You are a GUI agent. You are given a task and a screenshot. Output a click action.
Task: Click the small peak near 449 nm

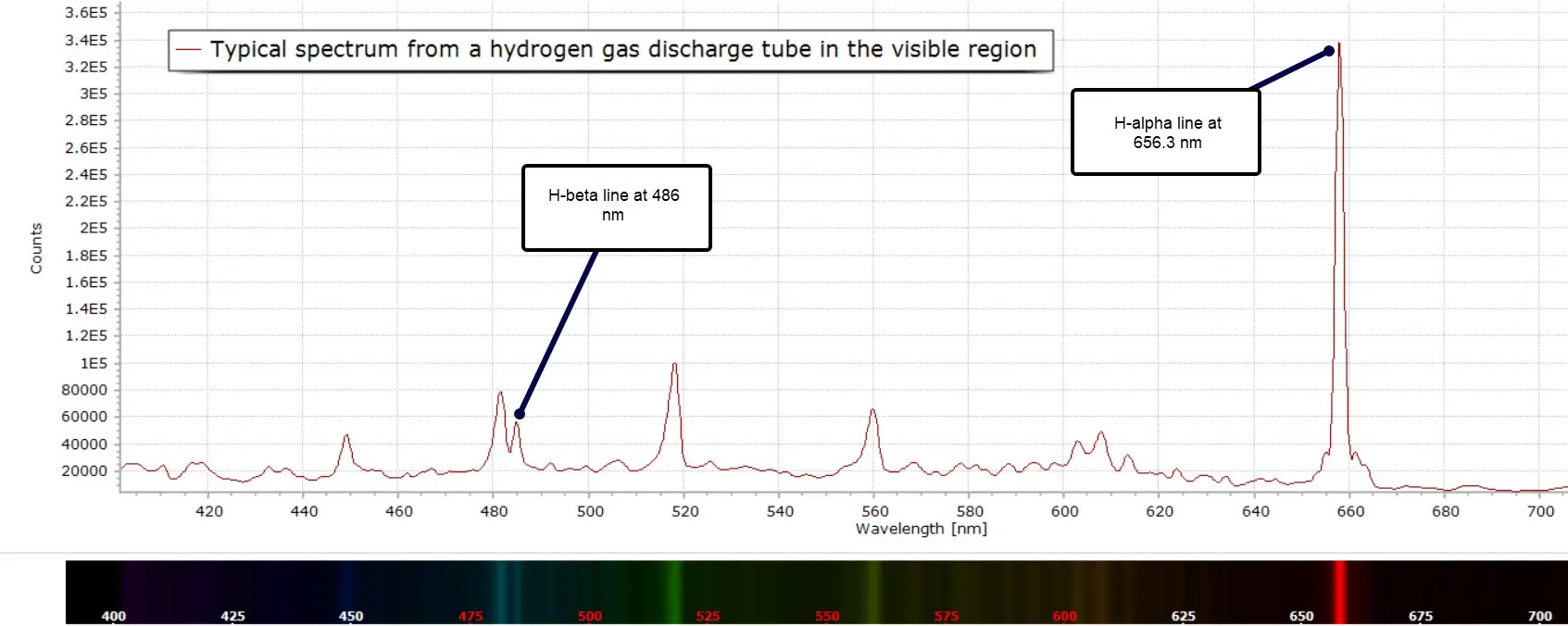pos(345,436)
